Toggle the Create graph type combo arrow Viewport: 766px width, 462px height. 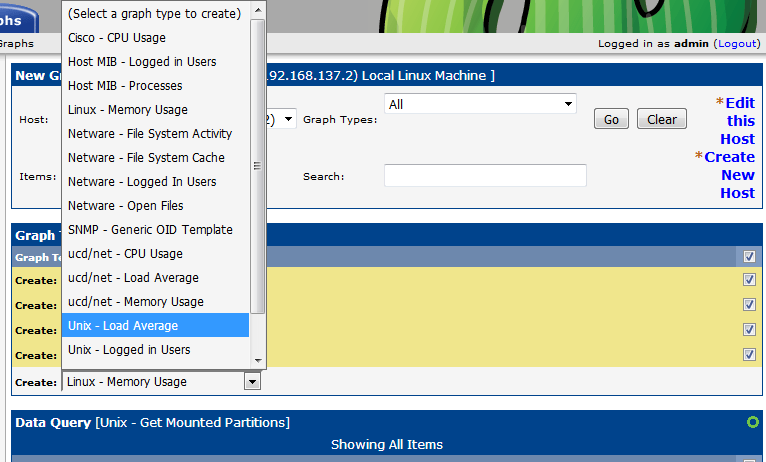click(252, 381)
